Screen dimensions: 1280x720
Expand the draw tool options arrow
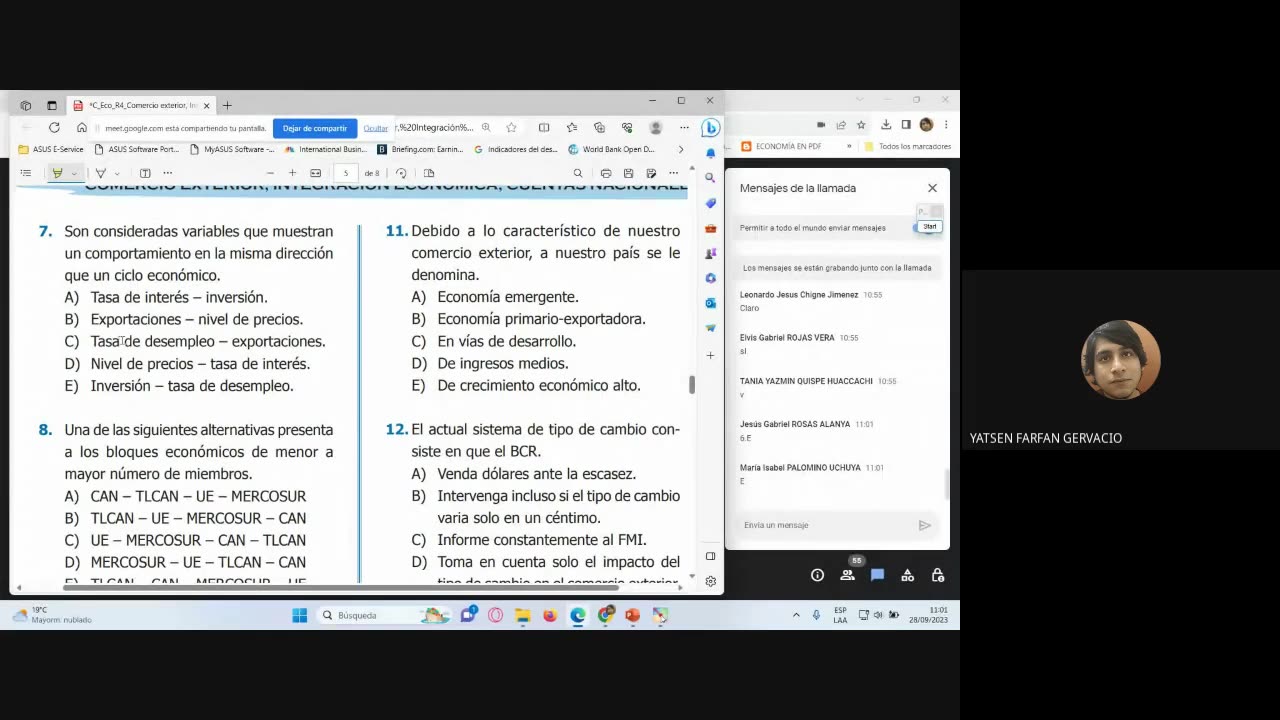pyautogui.click(x=117, y=173)
